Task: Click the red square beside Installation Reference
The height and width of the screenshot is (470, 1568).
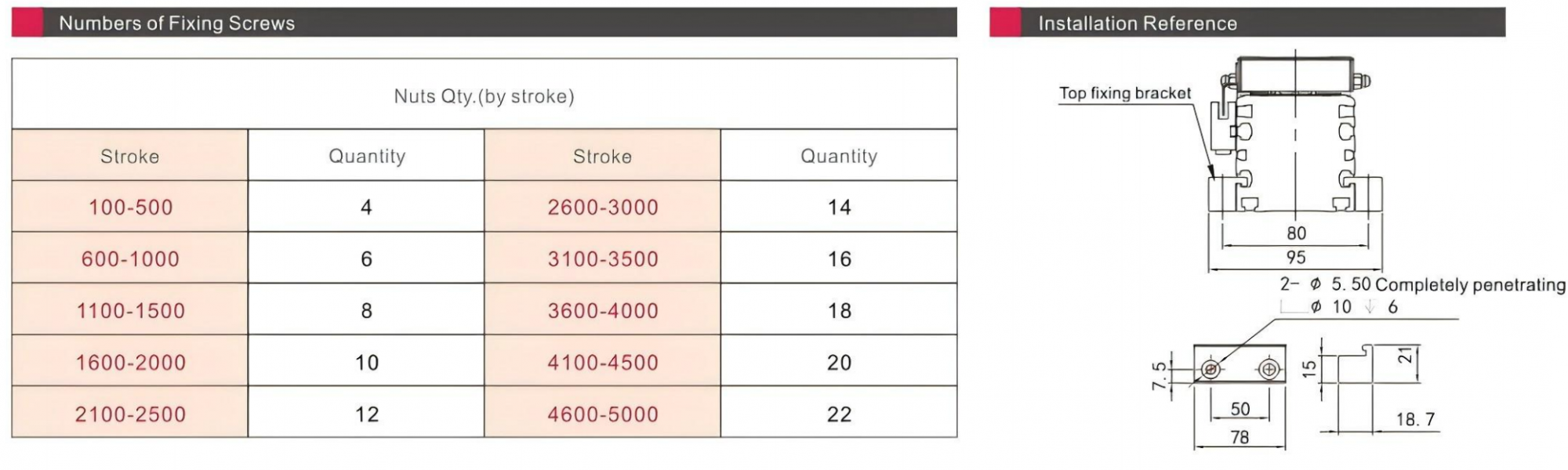Action: (1004, 23)
